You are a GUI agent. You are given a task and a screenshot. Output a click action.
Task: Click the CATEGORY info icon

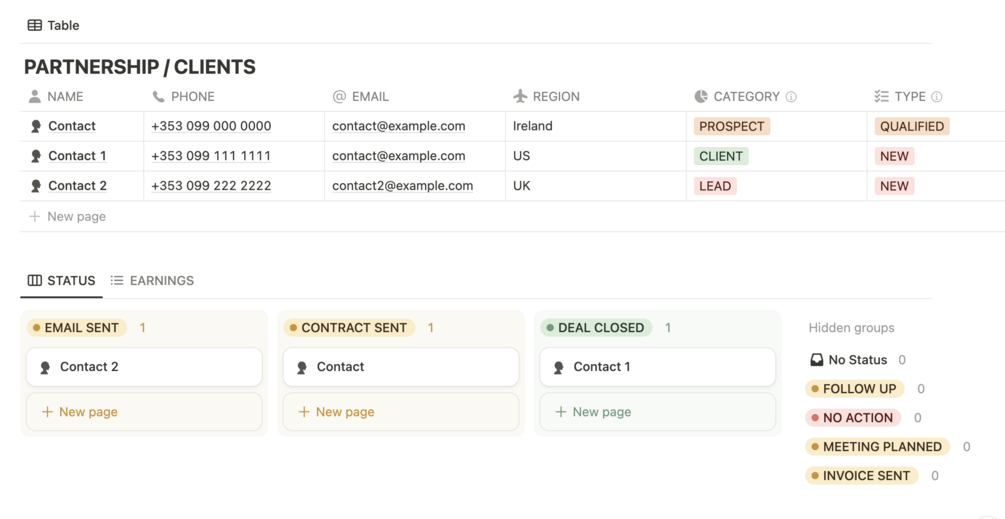pyautogui.click(x=791, y=97)
